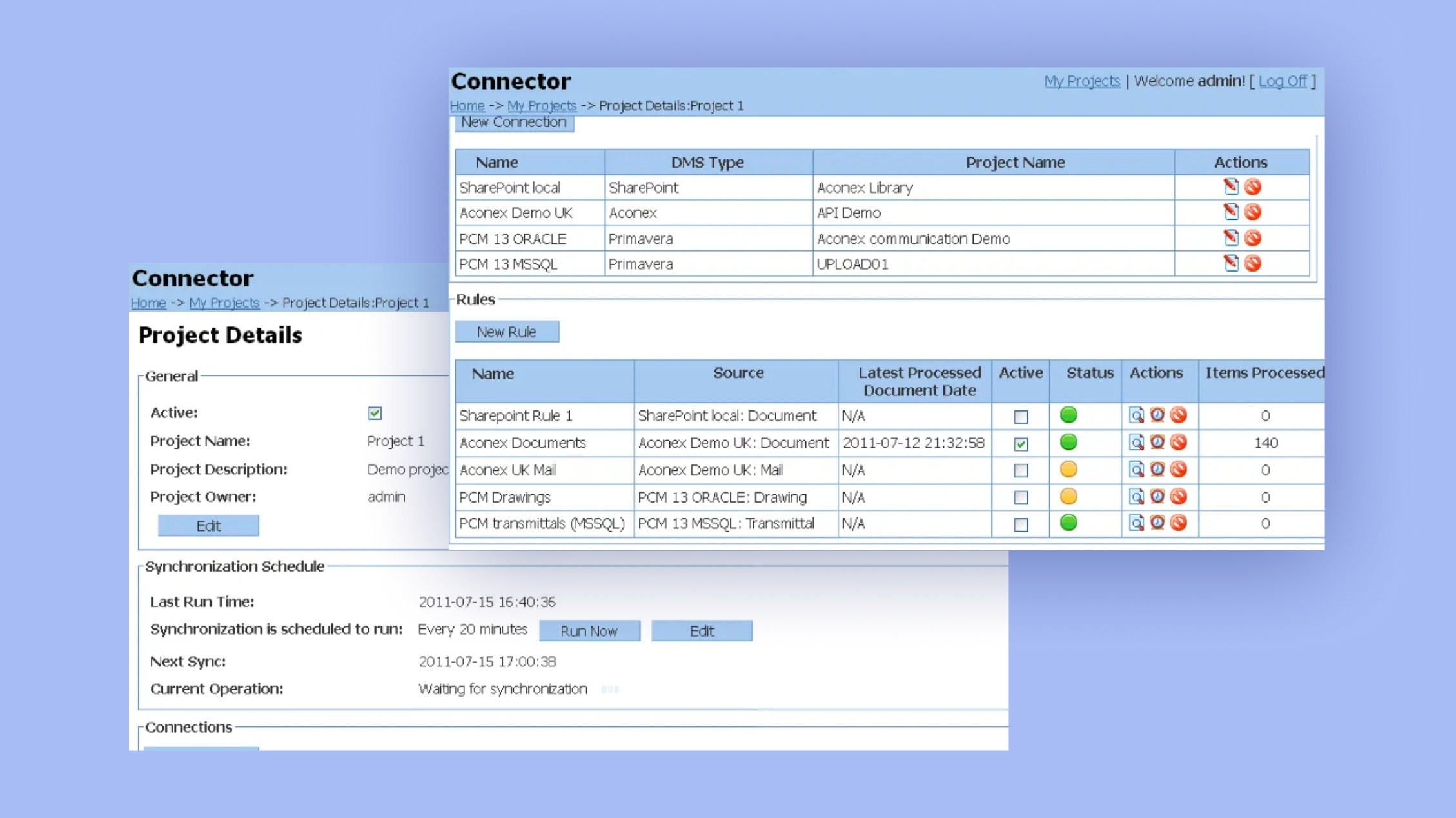The width and height of the screenshot is (1456, 818).
Task: Click yellow status of Aconex UK Mail
Action: tap(1068, 469)
